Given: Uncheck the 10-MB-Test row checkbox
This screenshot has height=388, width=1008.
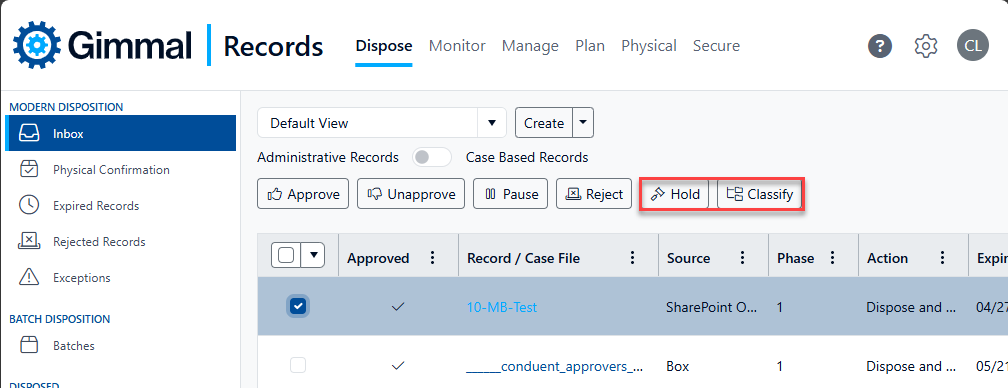Looking at the screenshot, I should pos(298,306).
